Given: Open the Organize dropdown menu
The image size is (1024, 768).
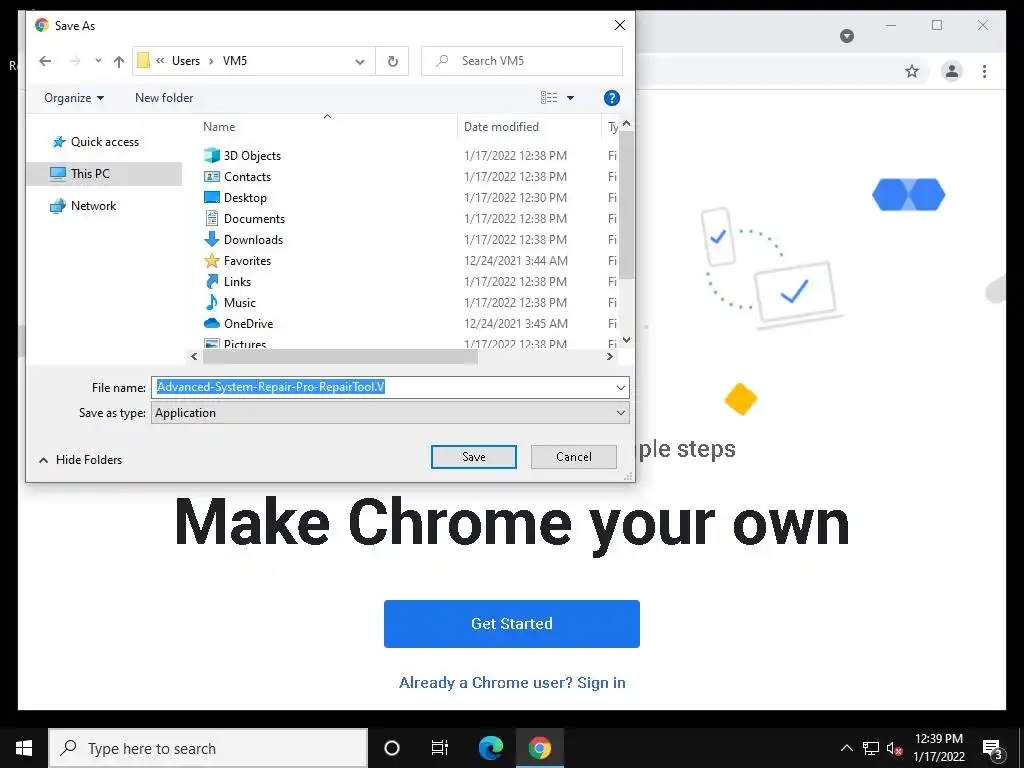Looking at the screenshot, I should pyautogui.click(x=74, y=98).
